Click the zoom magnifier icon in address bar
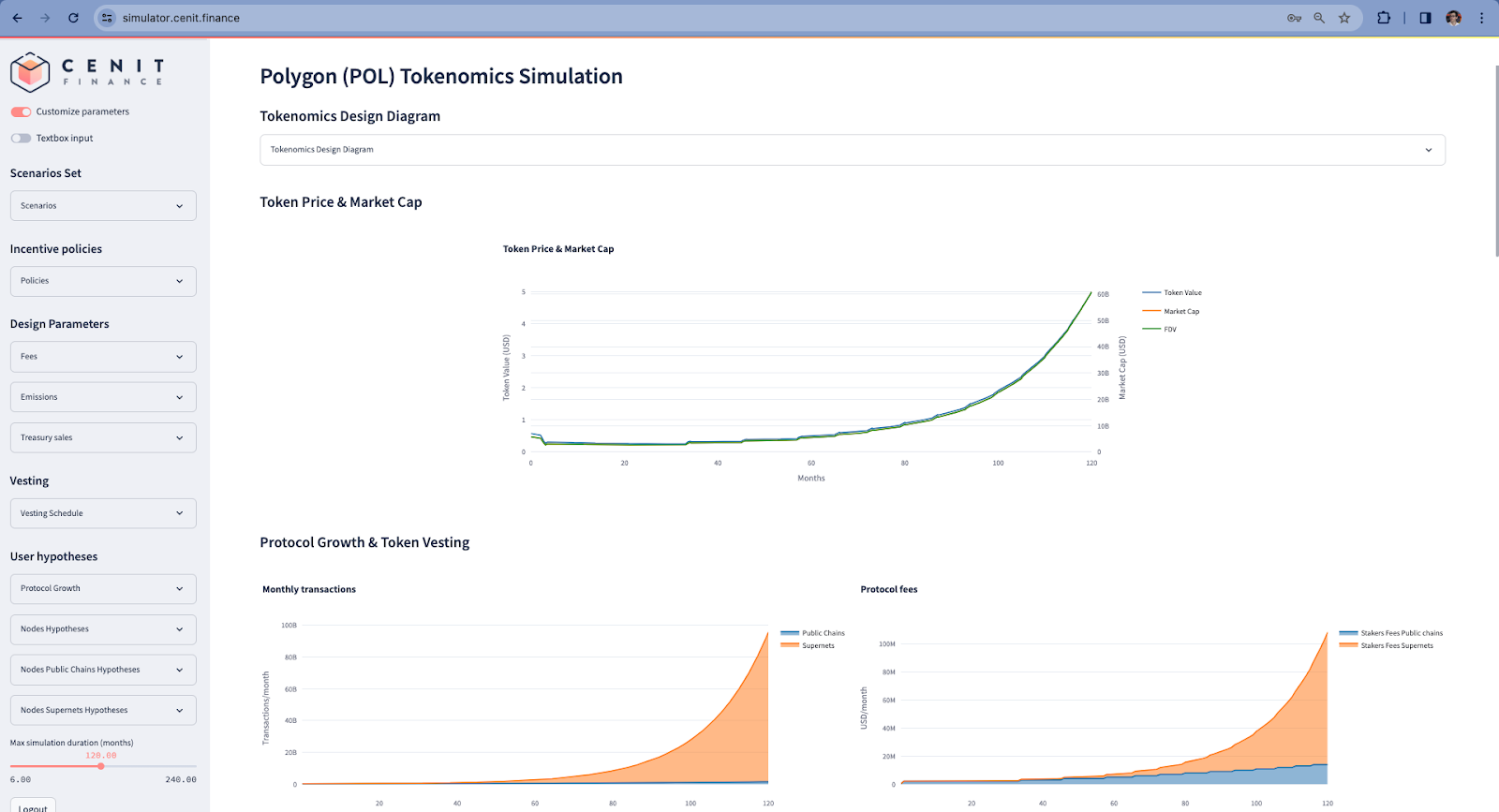The image size is (1499, 812). point(1319,18)
